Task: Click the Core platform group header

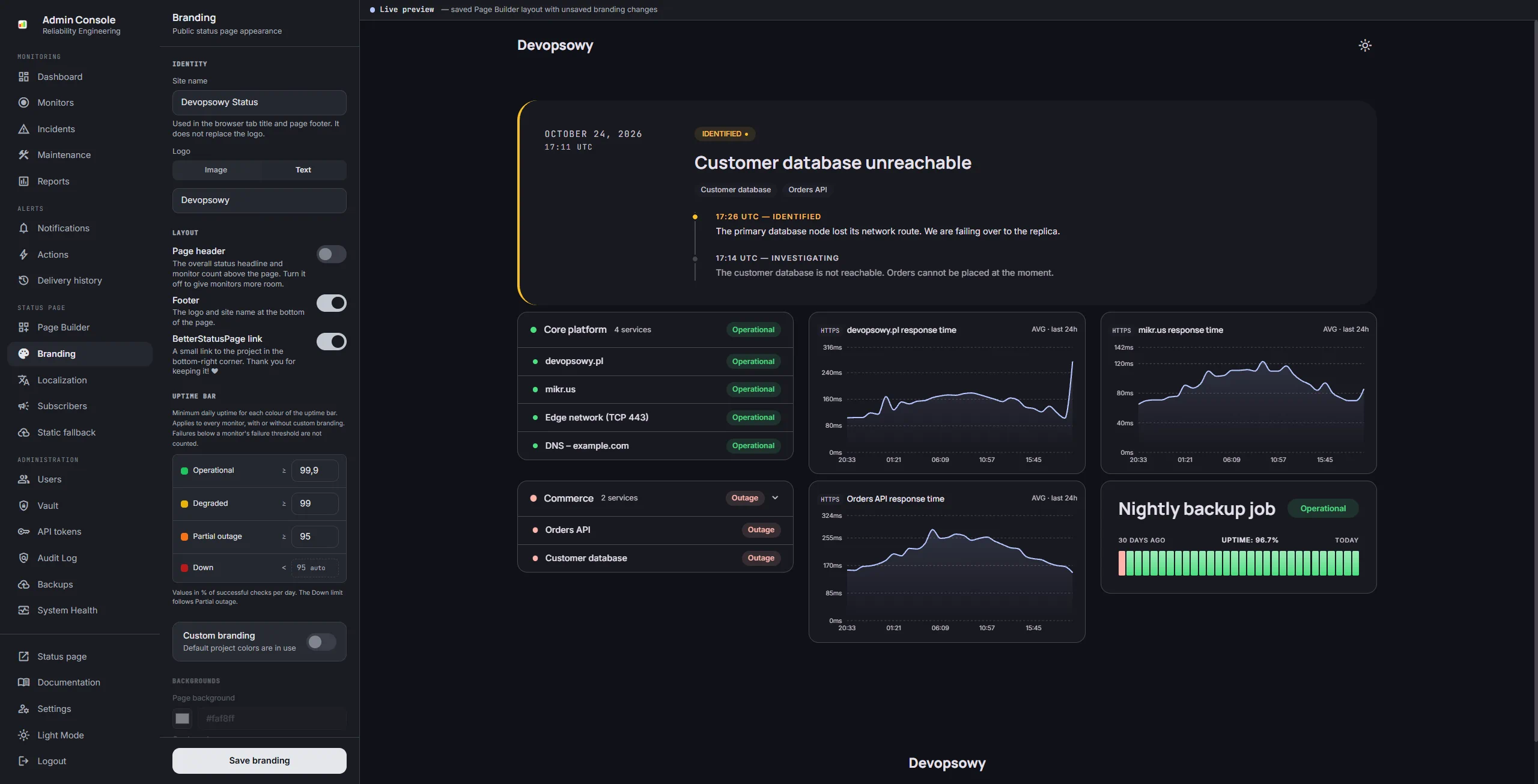Action: tap(655, 330)
